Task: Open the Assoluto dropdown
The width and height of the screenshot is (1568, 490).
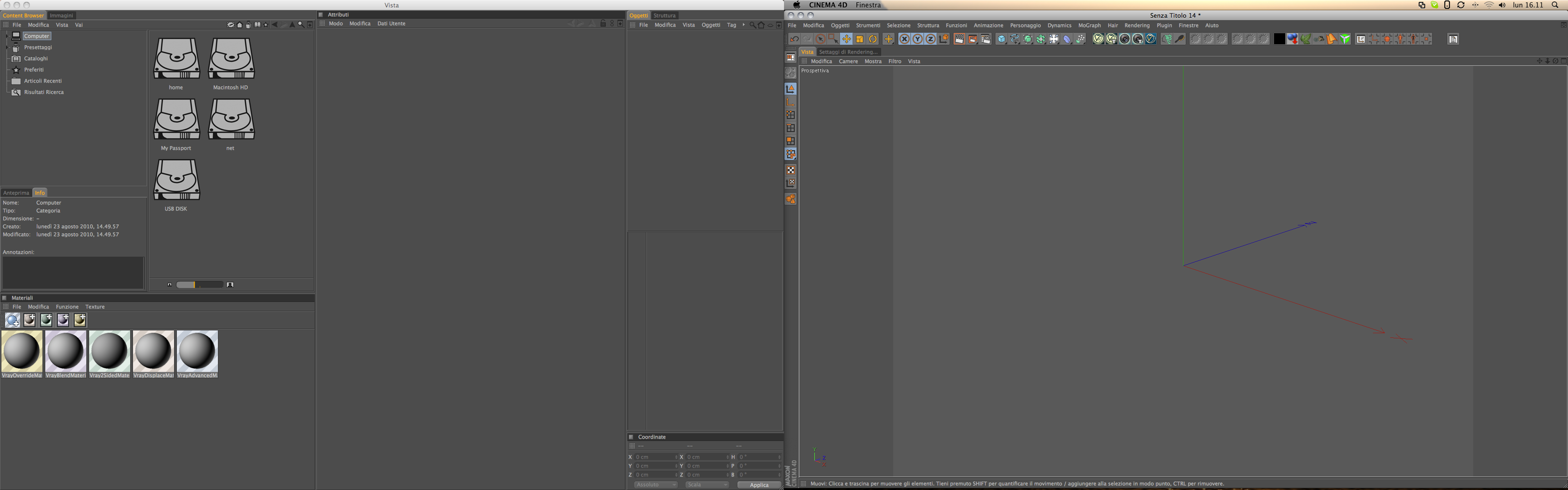Action: coord(656,485)
